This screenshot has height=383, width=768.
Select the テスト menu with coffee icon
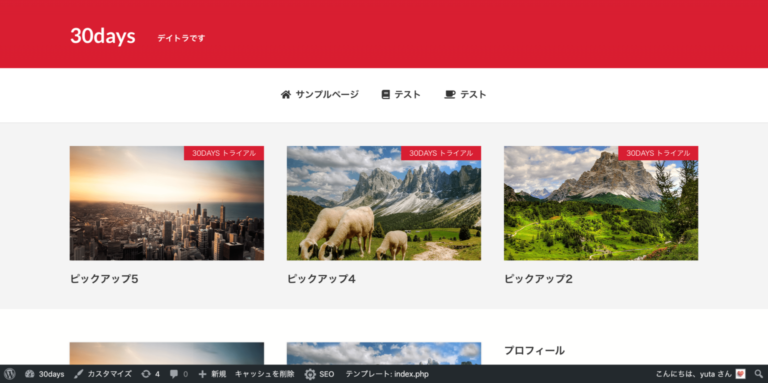[x=465, y=95]
